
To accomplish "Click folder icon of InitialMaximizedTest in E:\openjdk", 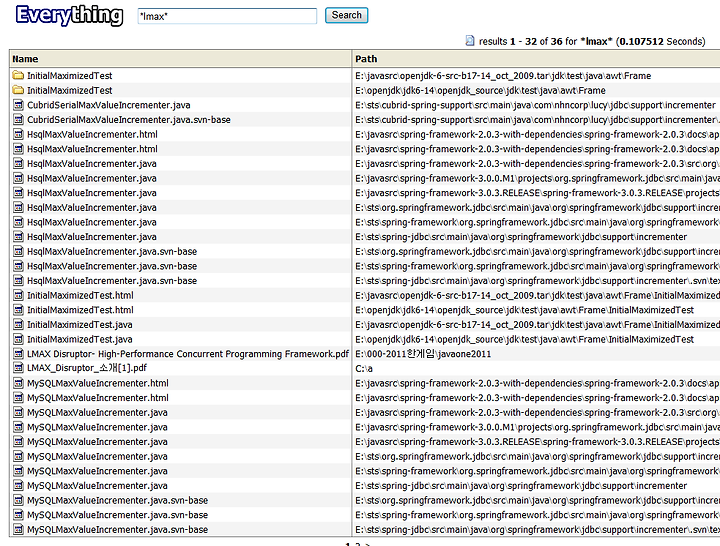I will coord(18,90).
